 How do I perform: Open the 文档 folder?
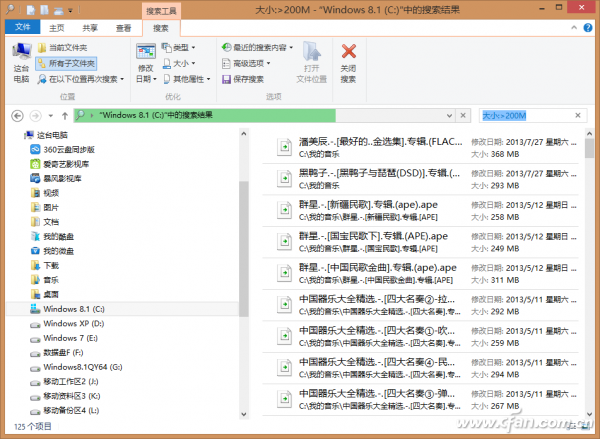pyautogui.click(x=45, y=222)
